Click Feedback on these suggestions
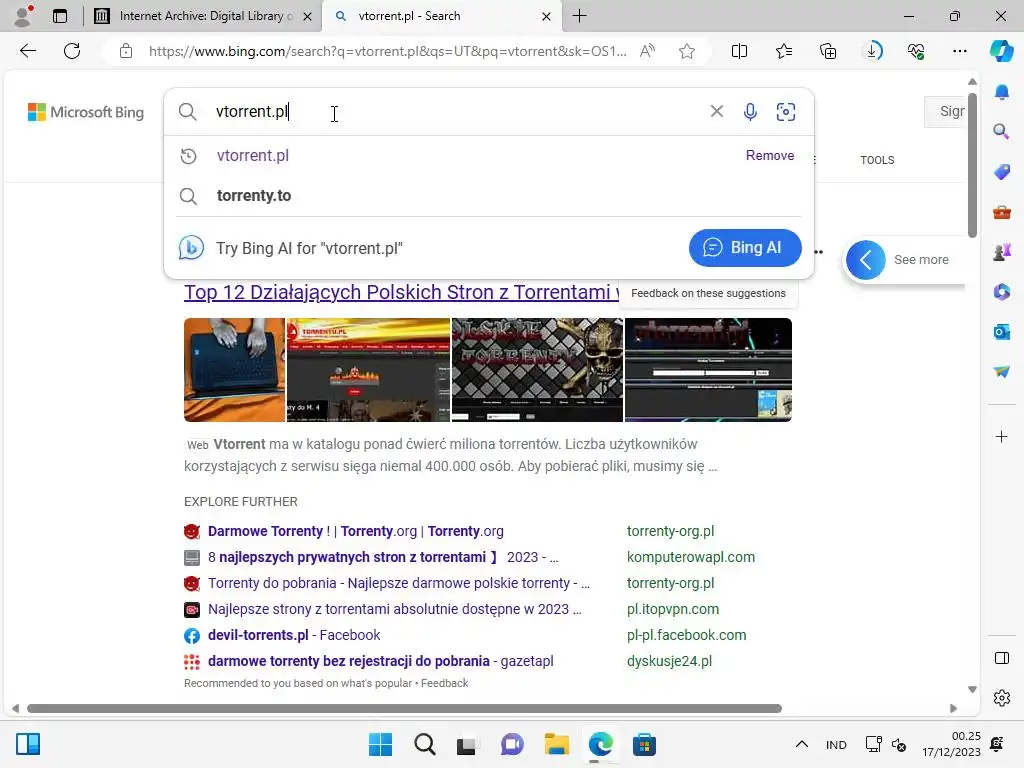 [x=708, y=293]
